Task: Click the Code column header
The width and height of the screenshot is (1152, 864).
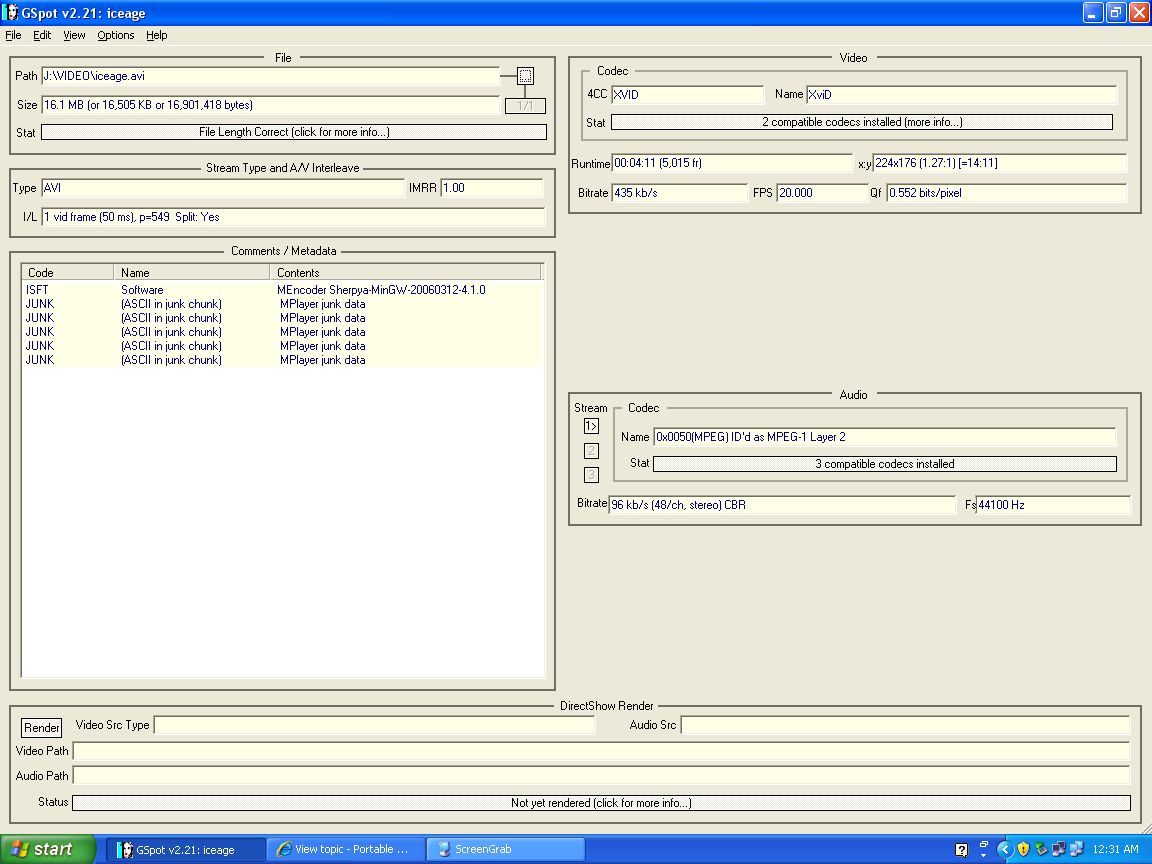Action: pos(68,273)
